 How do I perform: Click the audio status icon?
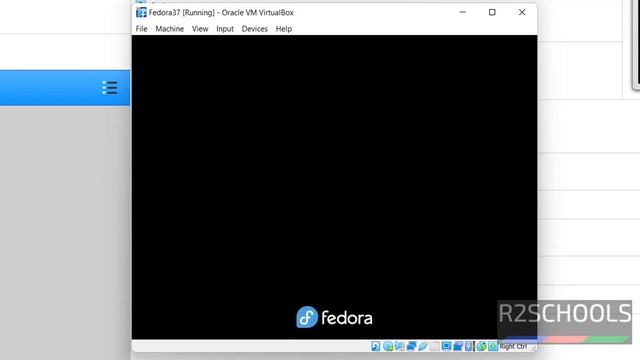399,346
